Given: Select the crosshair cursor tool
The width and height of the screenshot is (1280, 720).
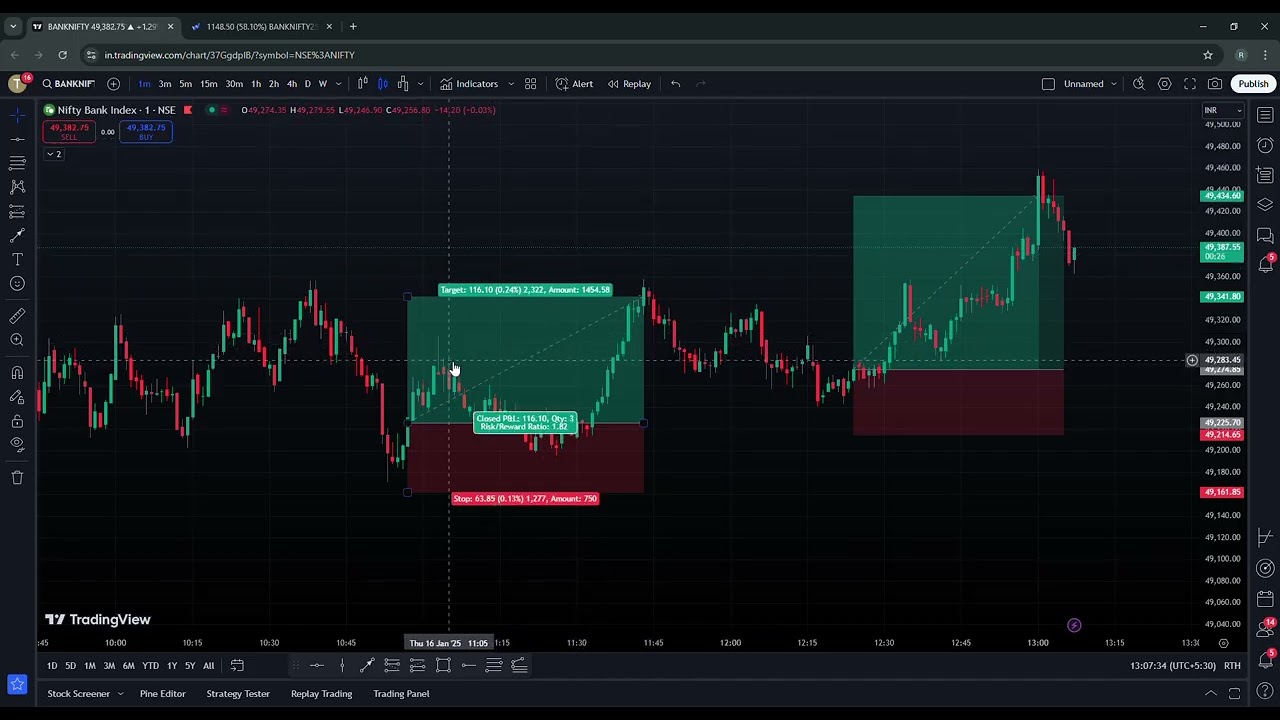Looking at the screenshot, I should (17, 115).
